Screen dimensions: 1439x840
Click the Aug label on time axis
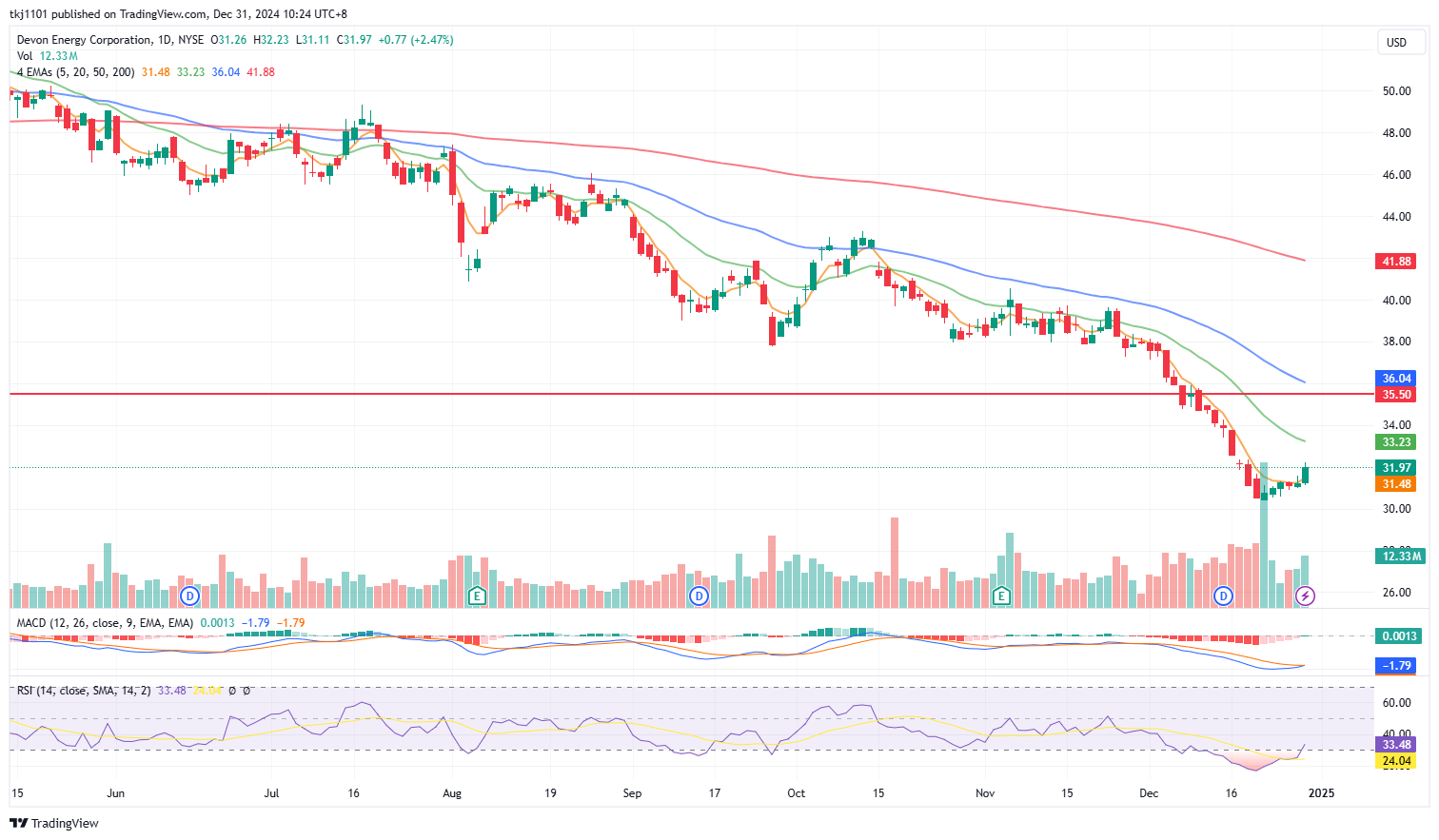pyautogui.click(x=452, y=793)
